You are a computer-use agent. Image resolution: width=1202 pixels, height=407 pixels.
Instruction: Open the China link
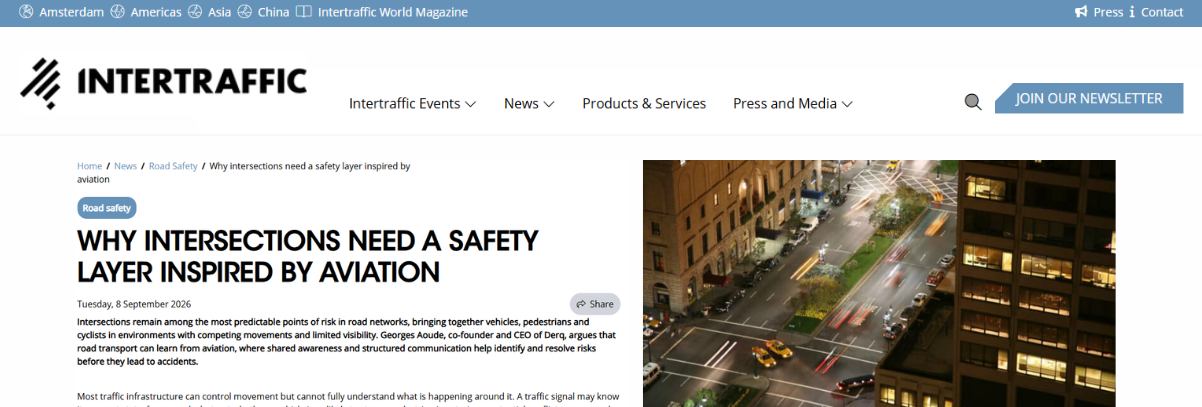[273, 12]
